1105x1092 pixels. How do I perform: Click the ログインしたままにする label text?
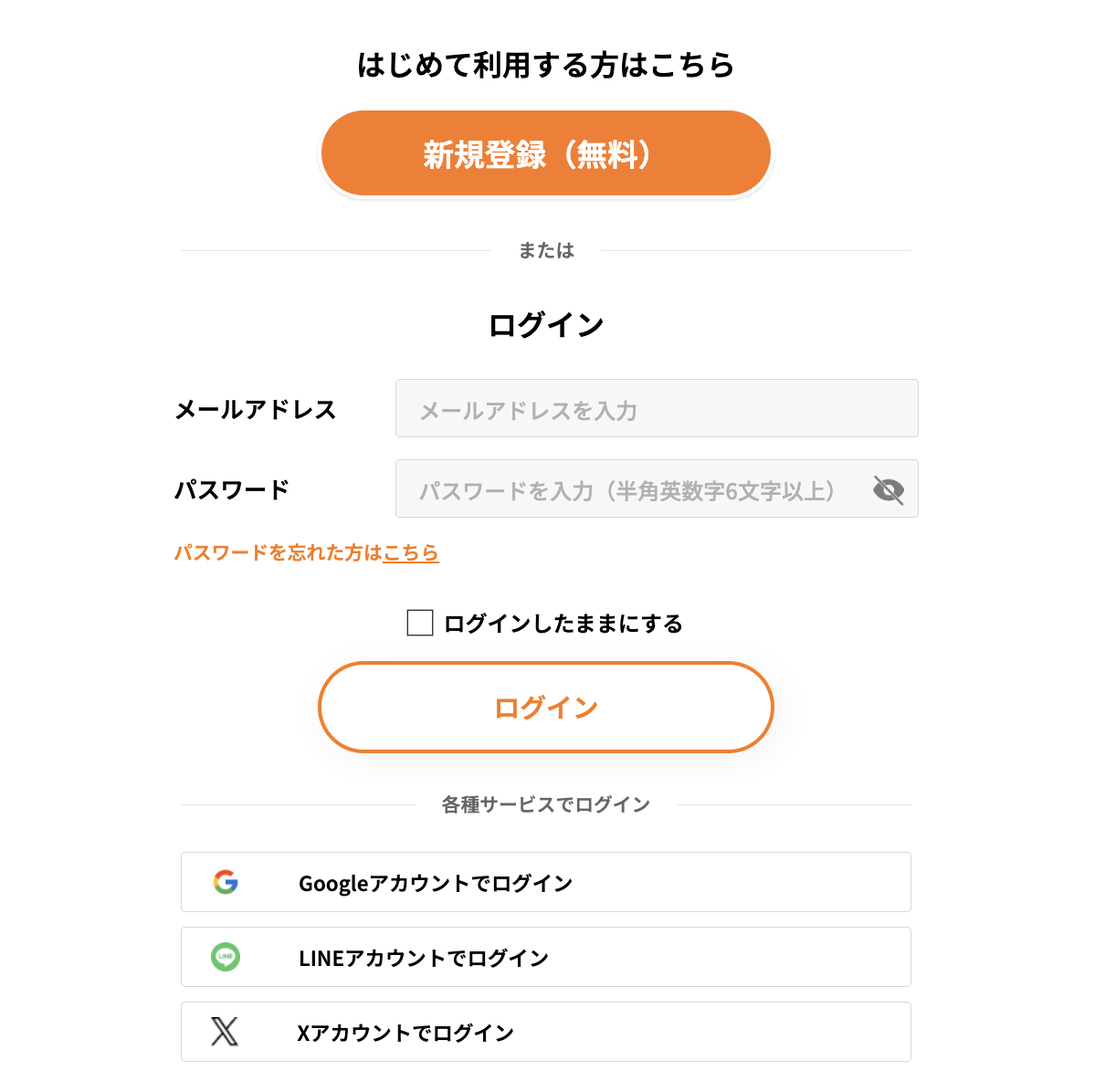pyautogui.click(x=563, y=624)
